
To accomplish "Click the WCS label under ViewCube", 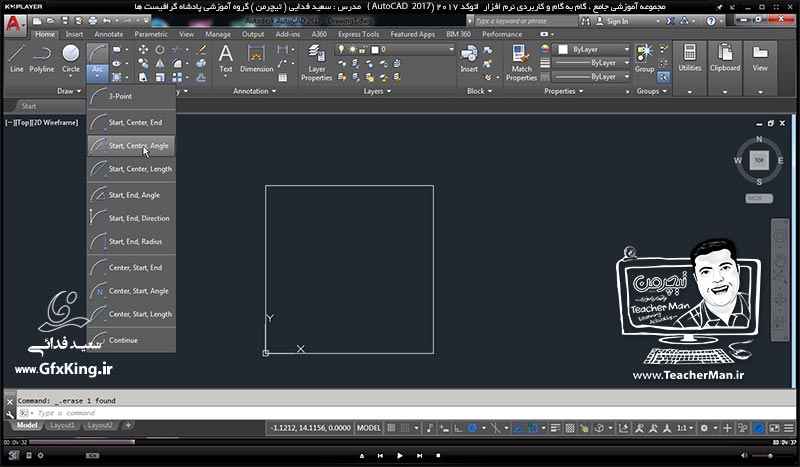I will (x=759, y=198).
